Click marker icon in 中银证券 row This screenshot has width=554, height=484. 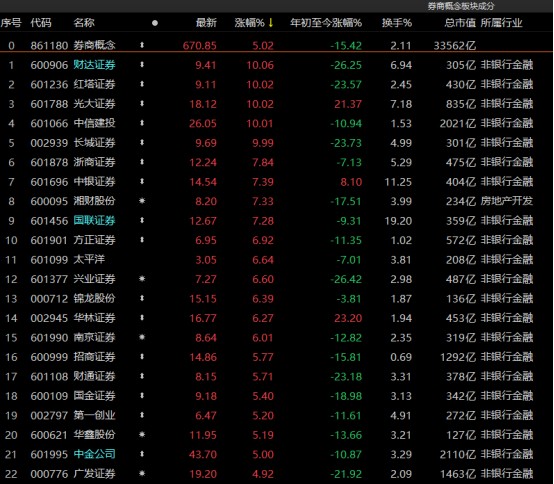pyautogui.click(x=142, y=181)
